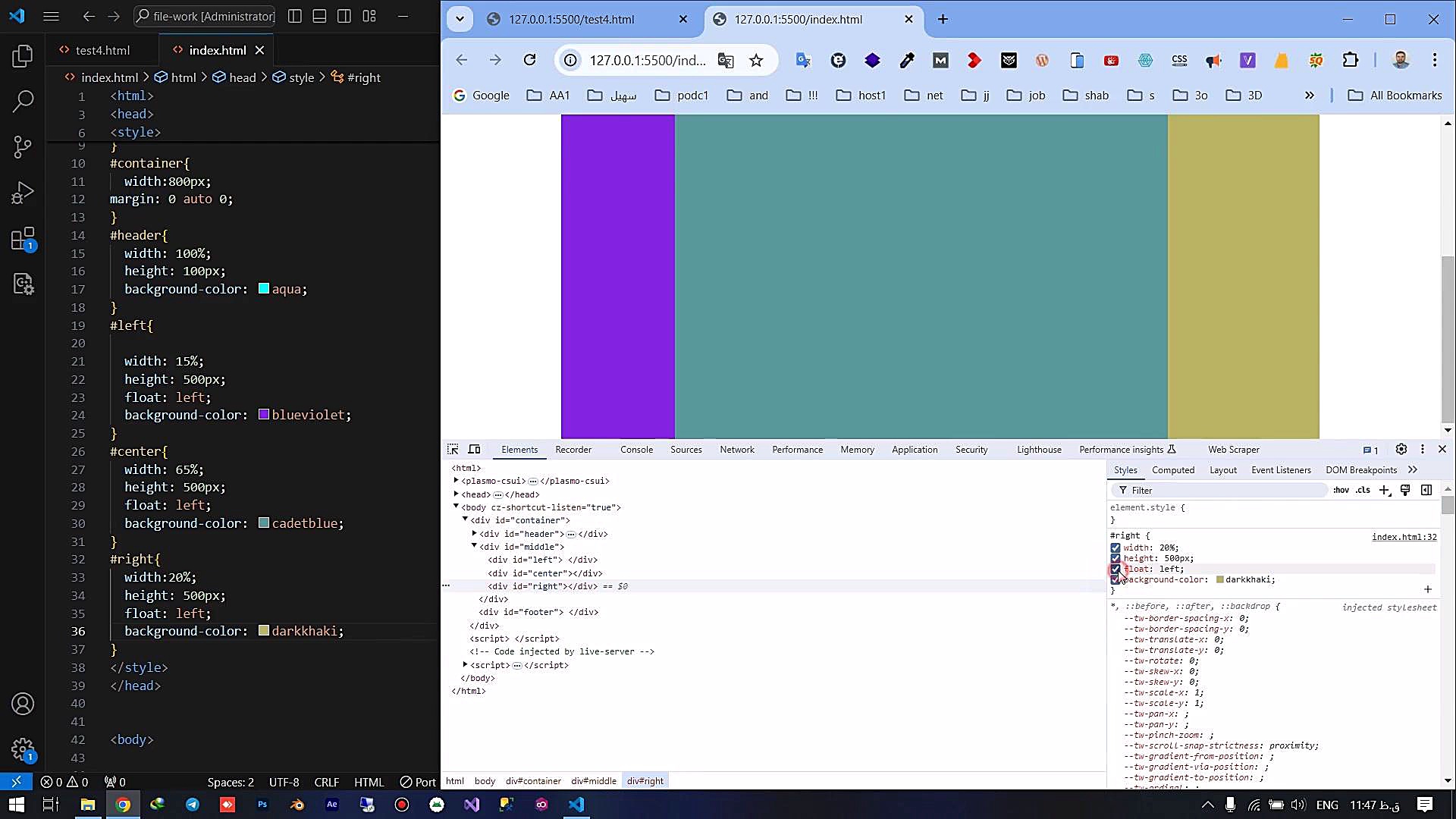
Task: Collapse the div id="container" node
Action: [465, 519]
